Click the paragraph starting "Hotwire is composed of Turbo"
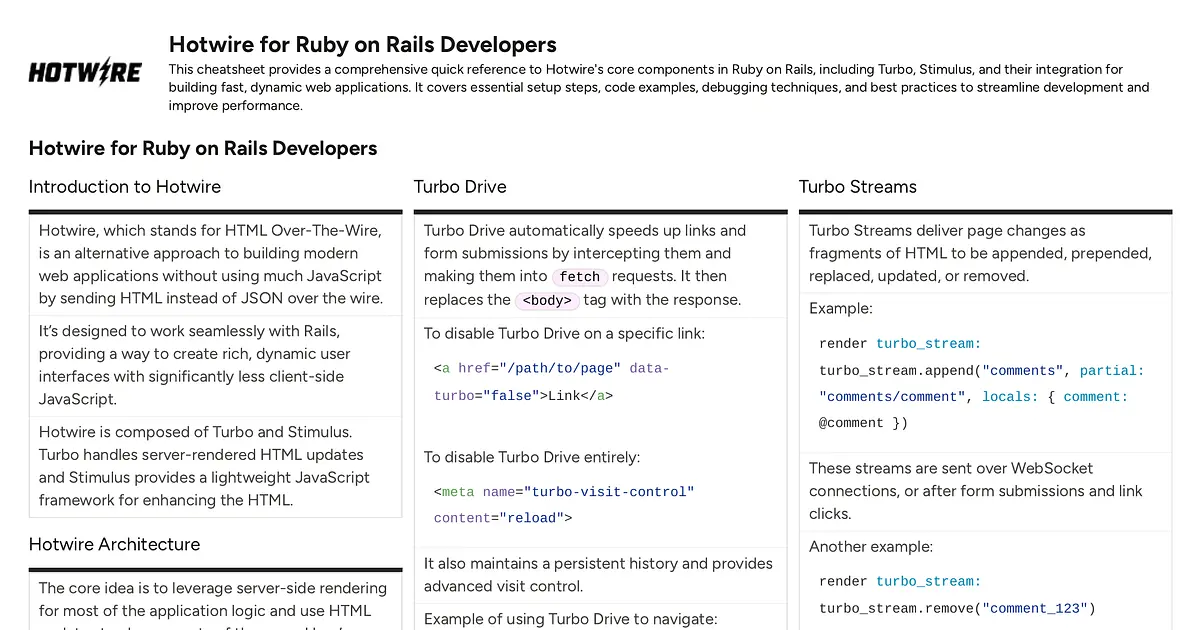This screenshot has width=1200, height=630. coord(204,466)
